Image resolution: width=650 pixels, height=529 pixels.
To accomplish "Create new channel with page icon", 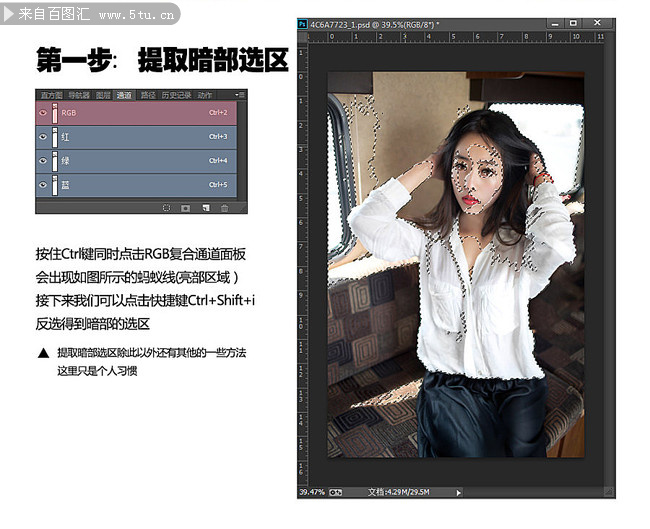I will tap(205, 208).
